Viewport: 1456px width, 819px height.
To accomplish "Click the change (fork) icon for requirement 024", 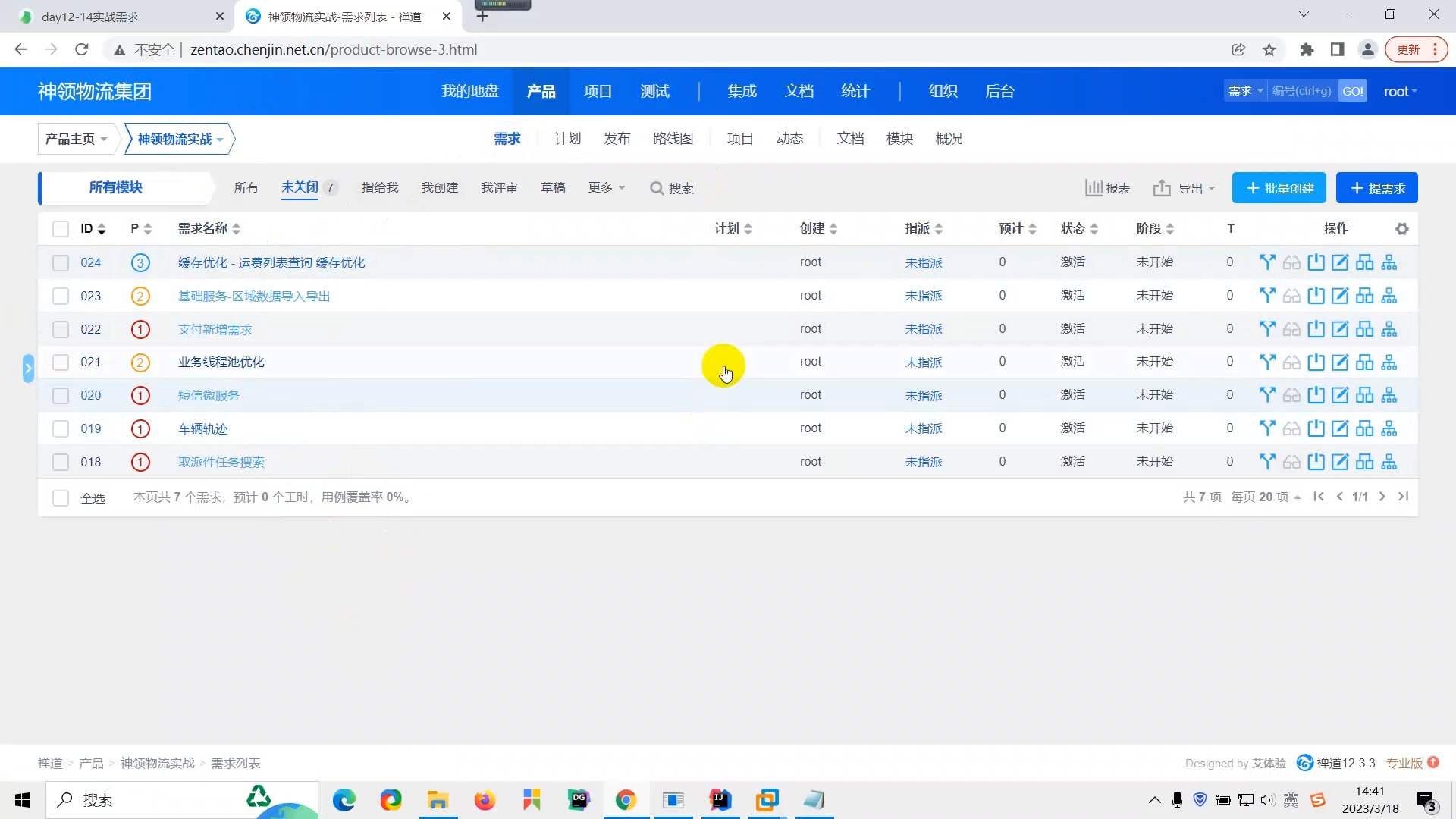I will click(1267, 262).
